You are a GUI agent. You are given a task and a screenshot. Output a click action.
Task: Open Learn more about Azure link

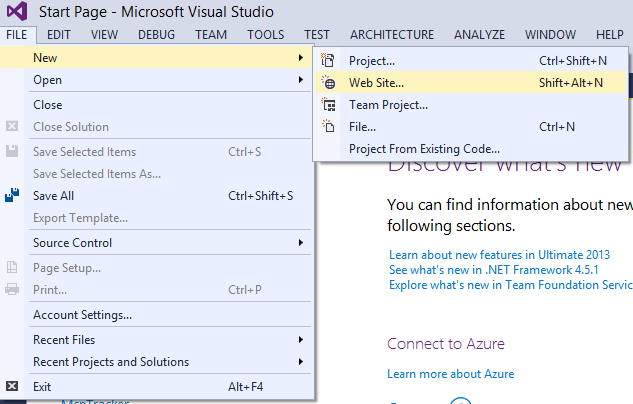451,374
